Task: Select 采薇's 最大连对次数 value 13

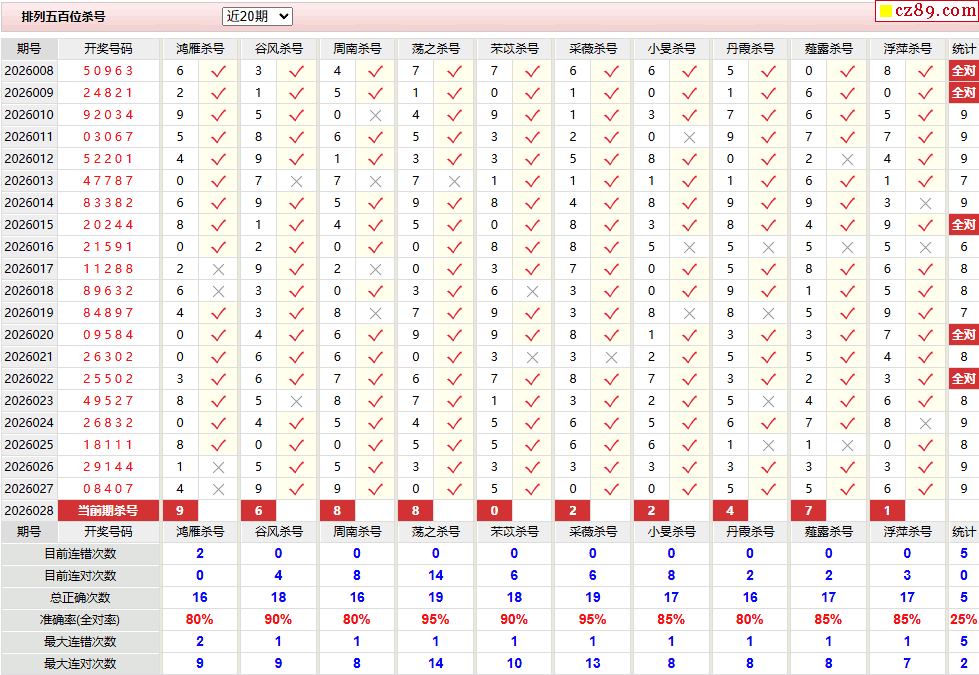Action: click(x=593, y=664)
